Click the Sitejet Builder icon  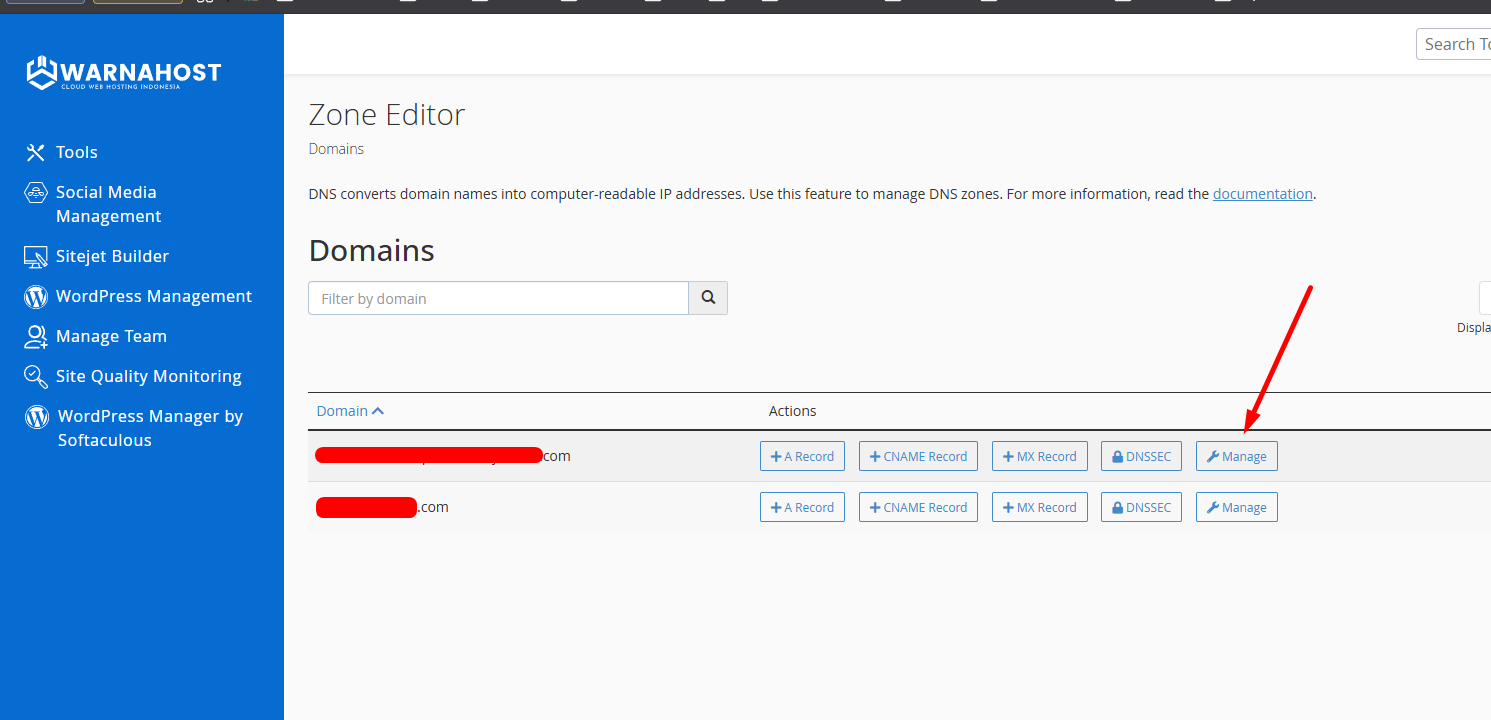pos(35,256)
